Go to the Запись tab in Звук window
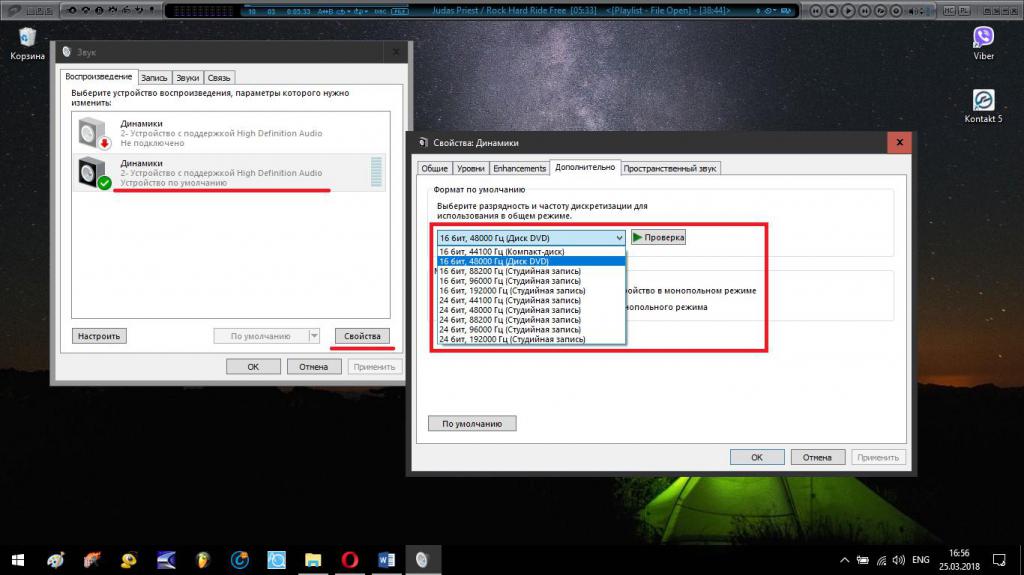Viewport: 1024px width, 575px height. (x=153, y=77)
